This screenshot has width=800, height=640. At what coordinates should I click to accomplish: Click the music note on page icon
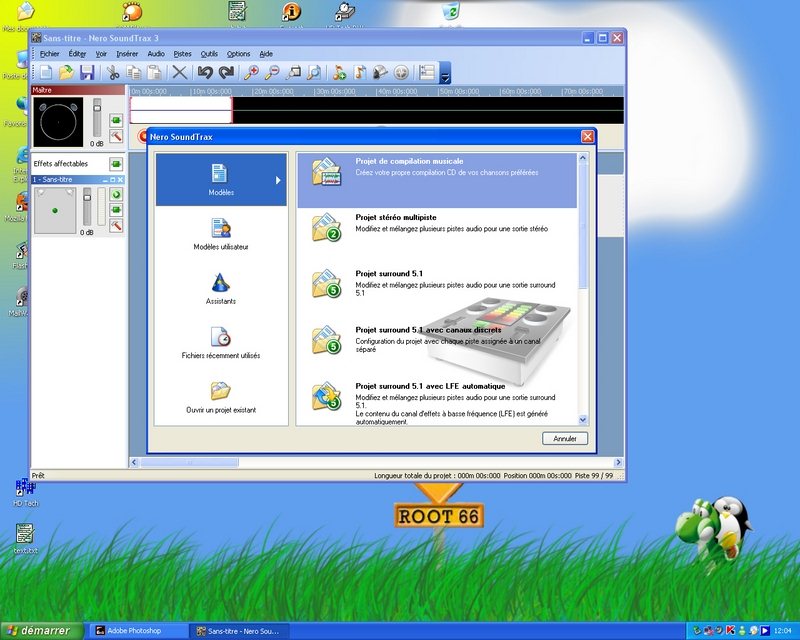coord(360,73)
